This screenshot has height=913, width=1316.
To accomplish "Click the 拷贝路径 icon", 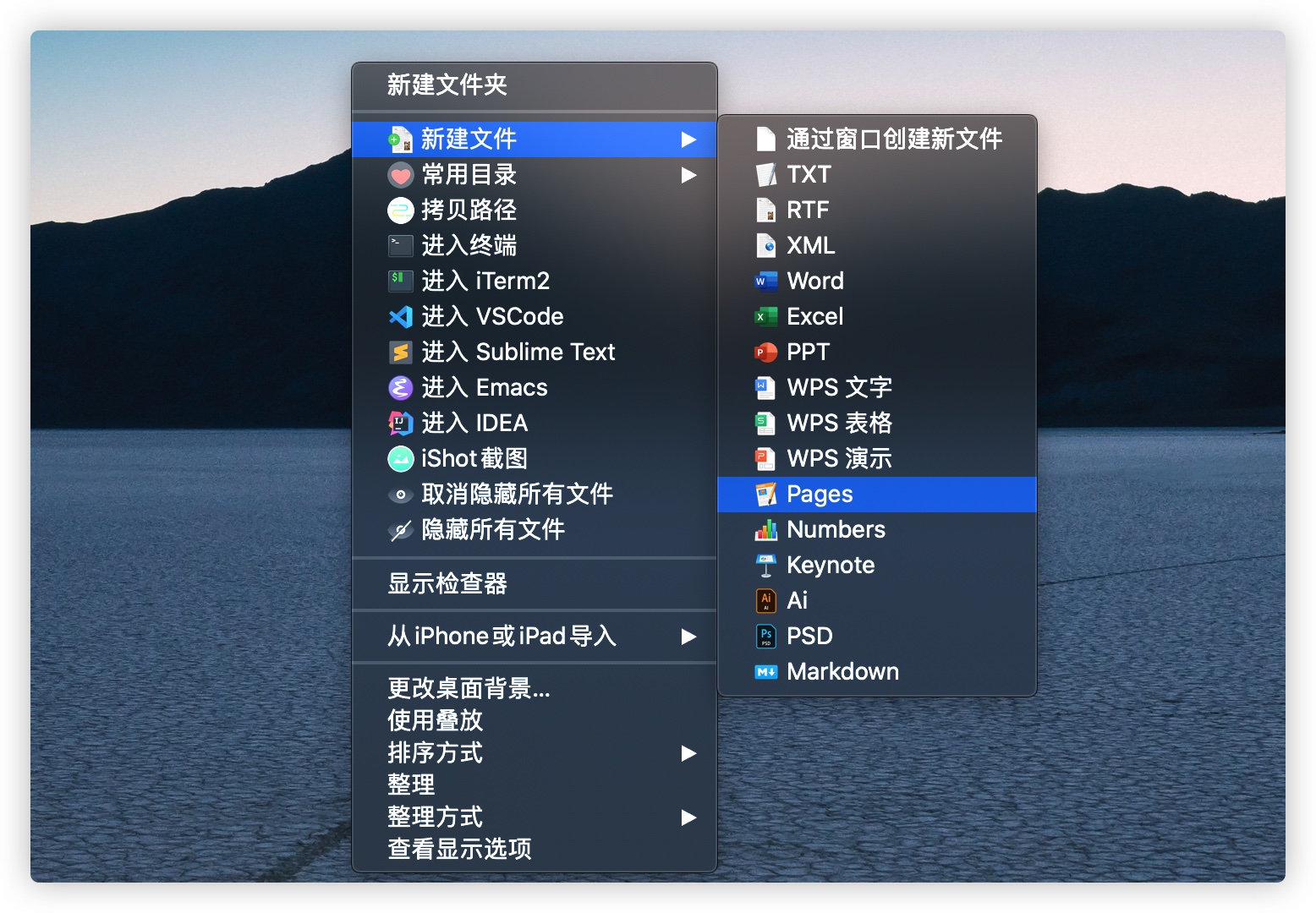I will point(400,210).
